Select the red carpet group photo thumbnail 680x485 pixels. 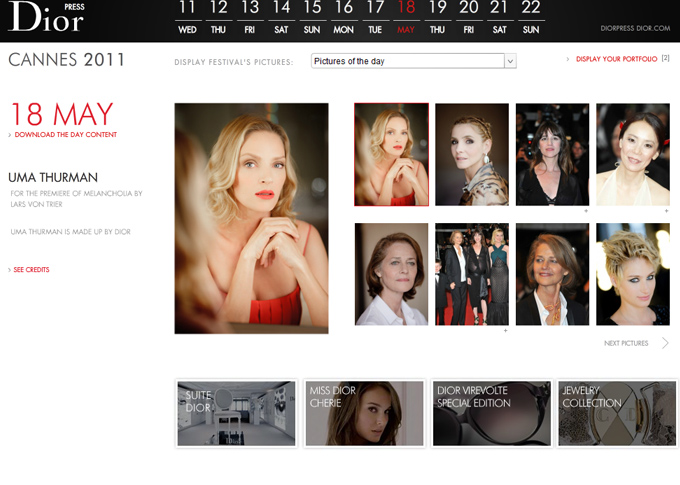coord(472,274)
